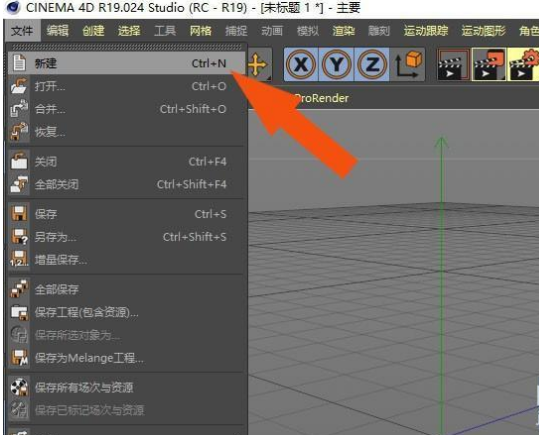Toggle the Z axis lock

[372, 64]
